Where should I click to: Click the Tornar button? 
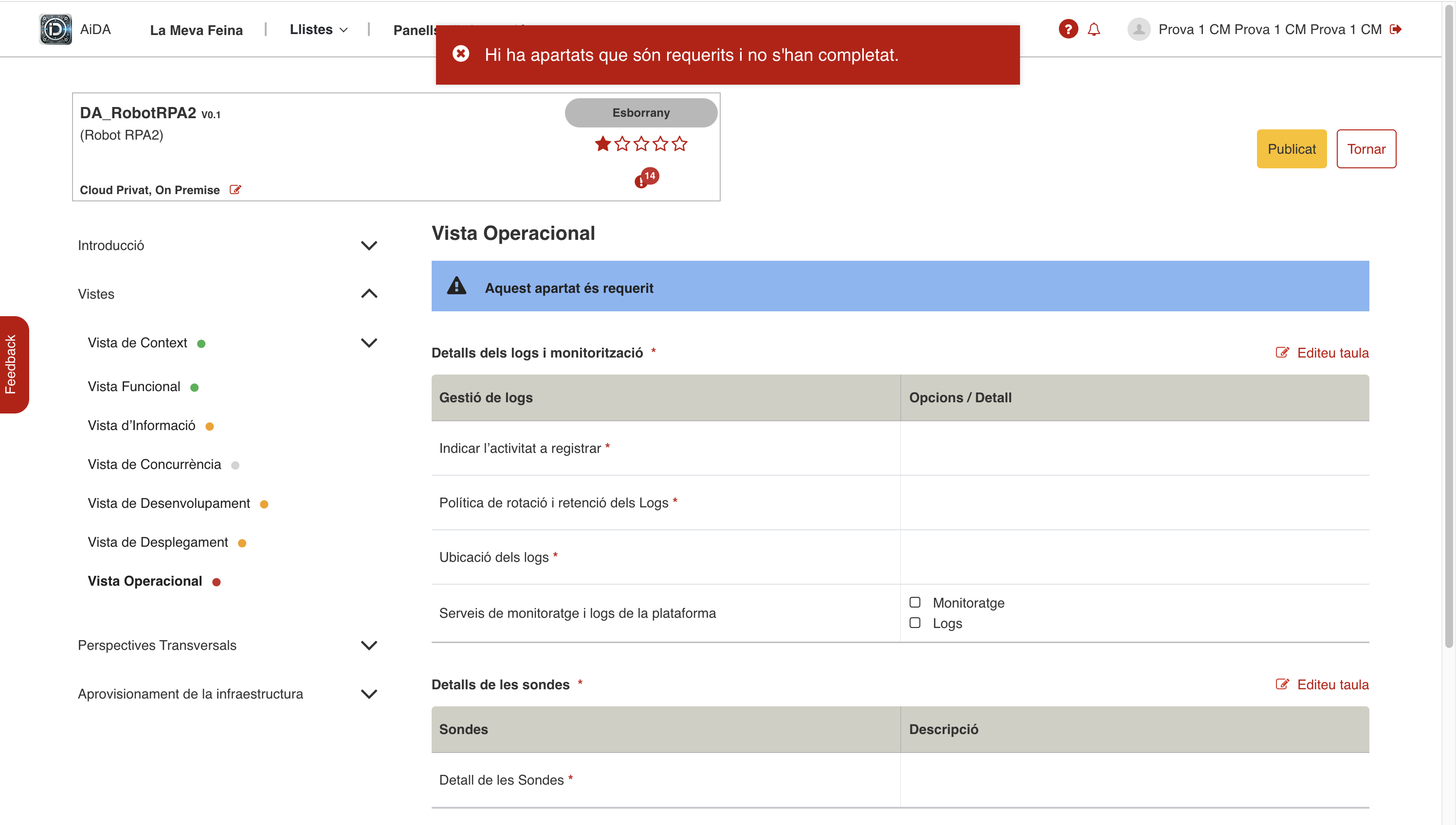[x=1366, y=148]
